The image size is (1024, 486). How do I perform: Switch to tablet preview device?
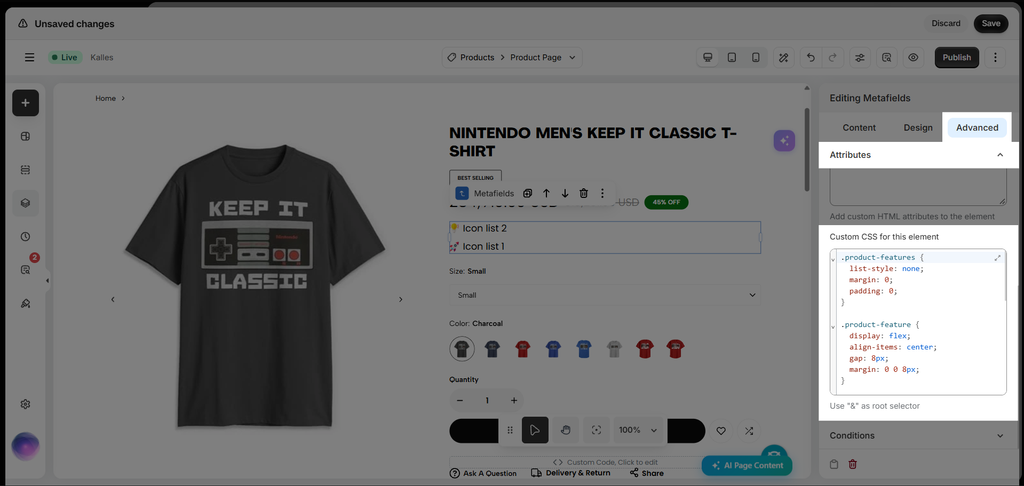(732, 57)
